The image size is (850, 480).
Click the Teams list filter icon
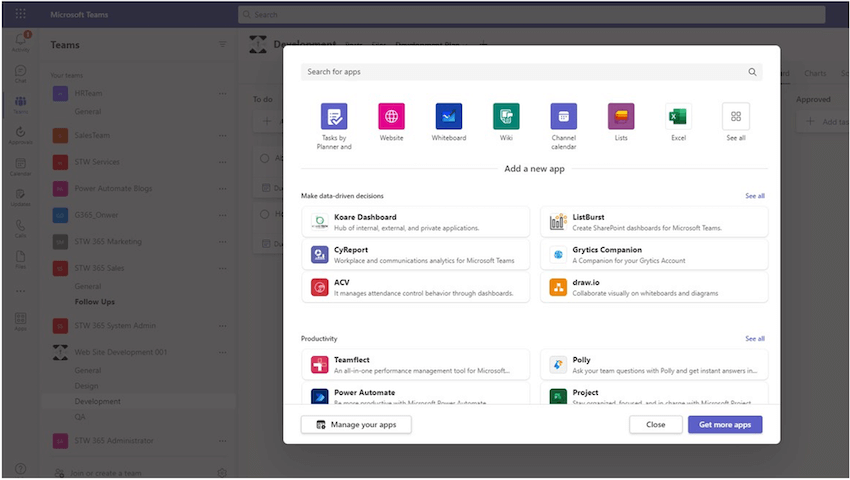pyautogui.click(x=223, y=44)
